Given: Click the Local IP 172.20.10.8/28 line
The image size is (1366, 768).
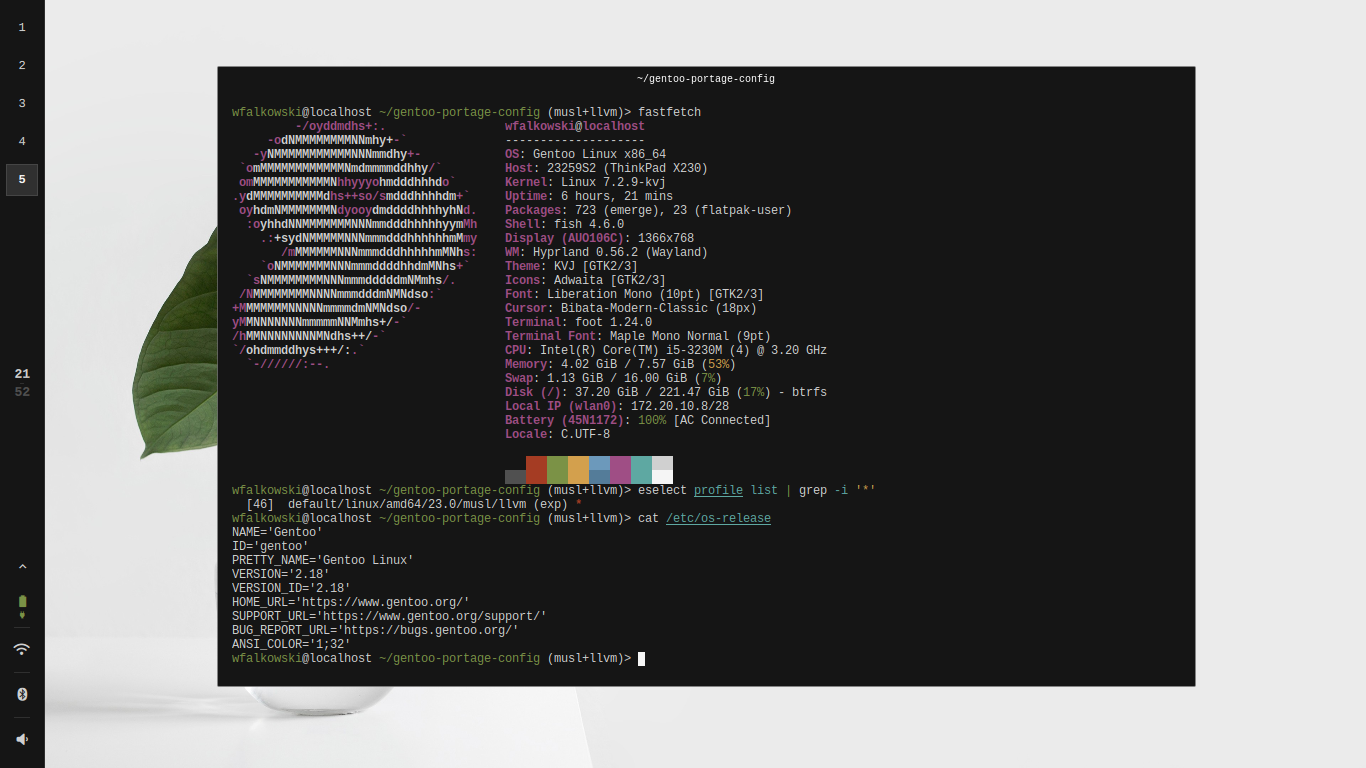Looking at the screenshot, I should [617, 406].
